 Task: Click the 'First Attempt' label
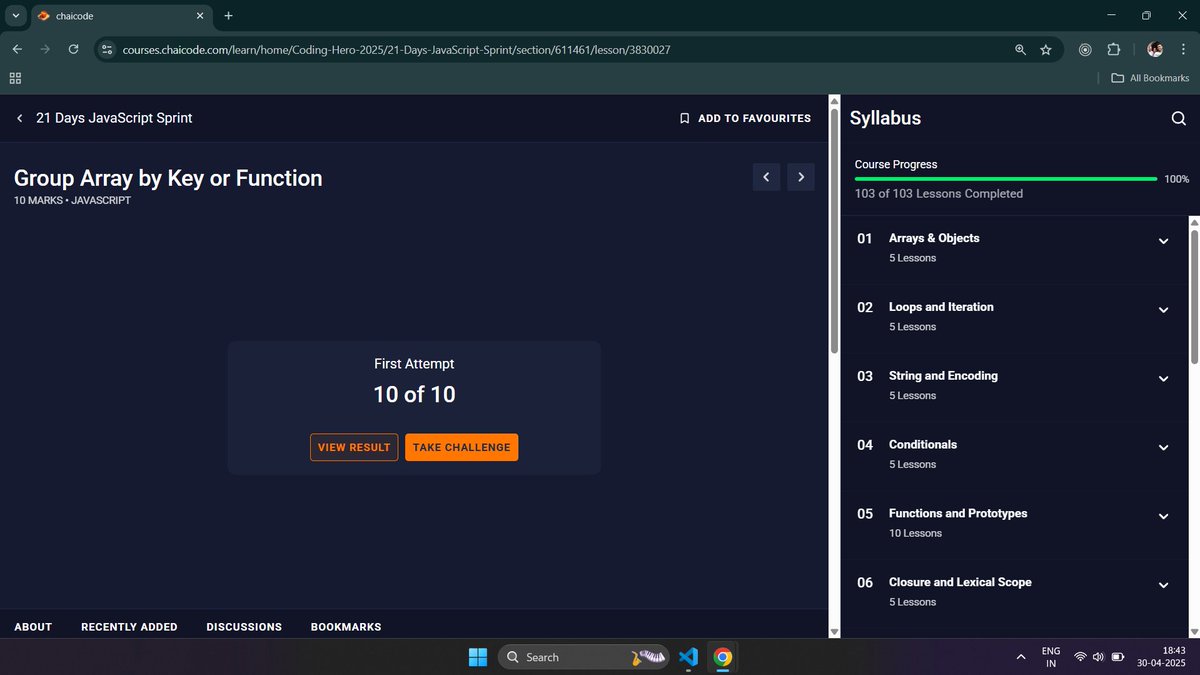tap(414, 364)
